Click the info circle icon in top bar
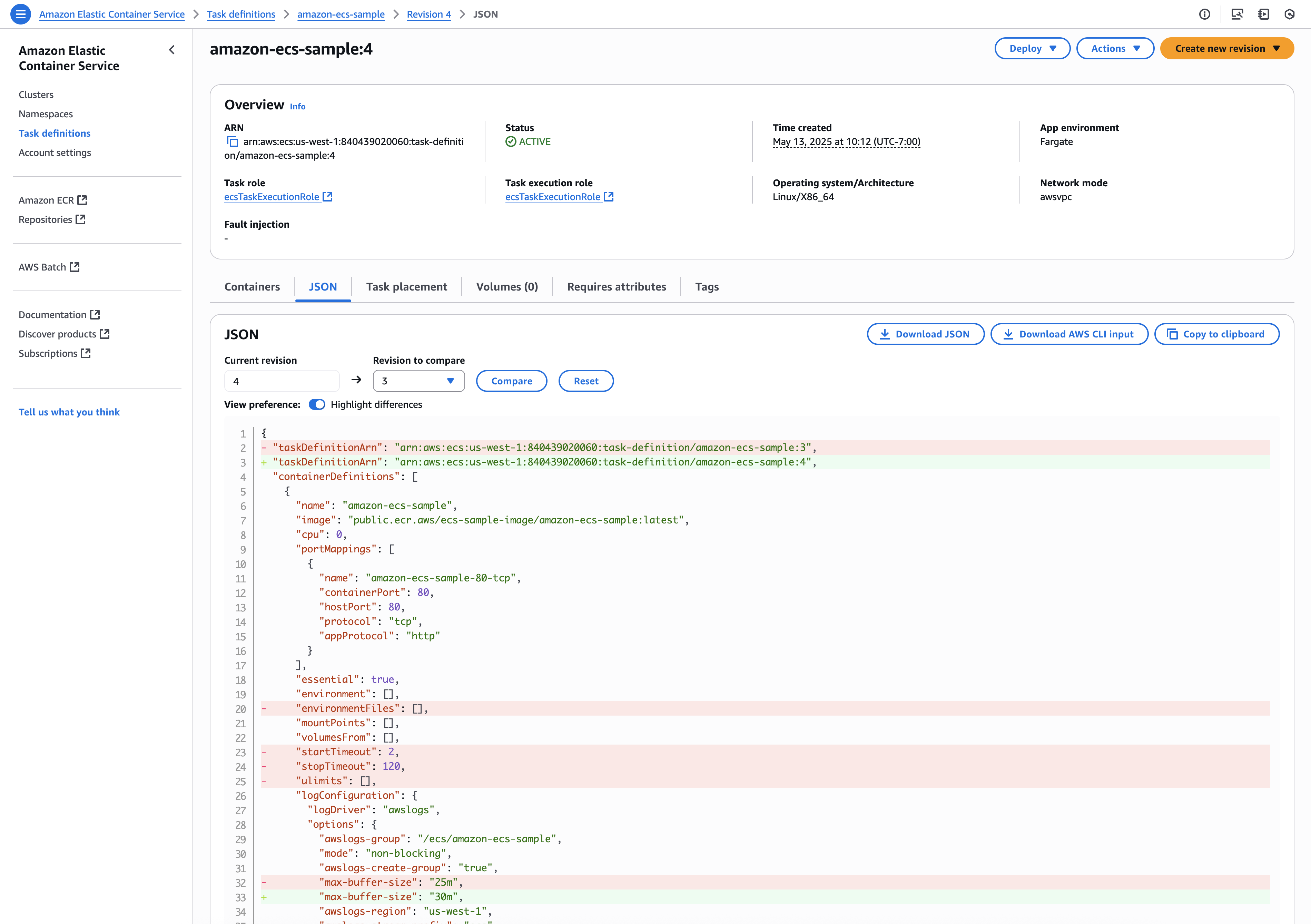The image size is (1311, 924). click(1205, 14)
